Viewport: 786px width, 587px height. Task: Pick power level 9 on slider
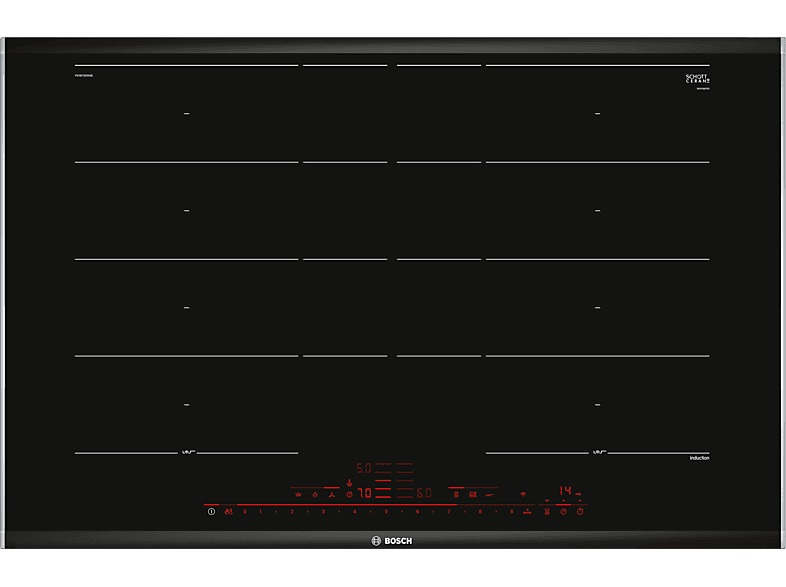pyautogui.click(x=511, y=512)
